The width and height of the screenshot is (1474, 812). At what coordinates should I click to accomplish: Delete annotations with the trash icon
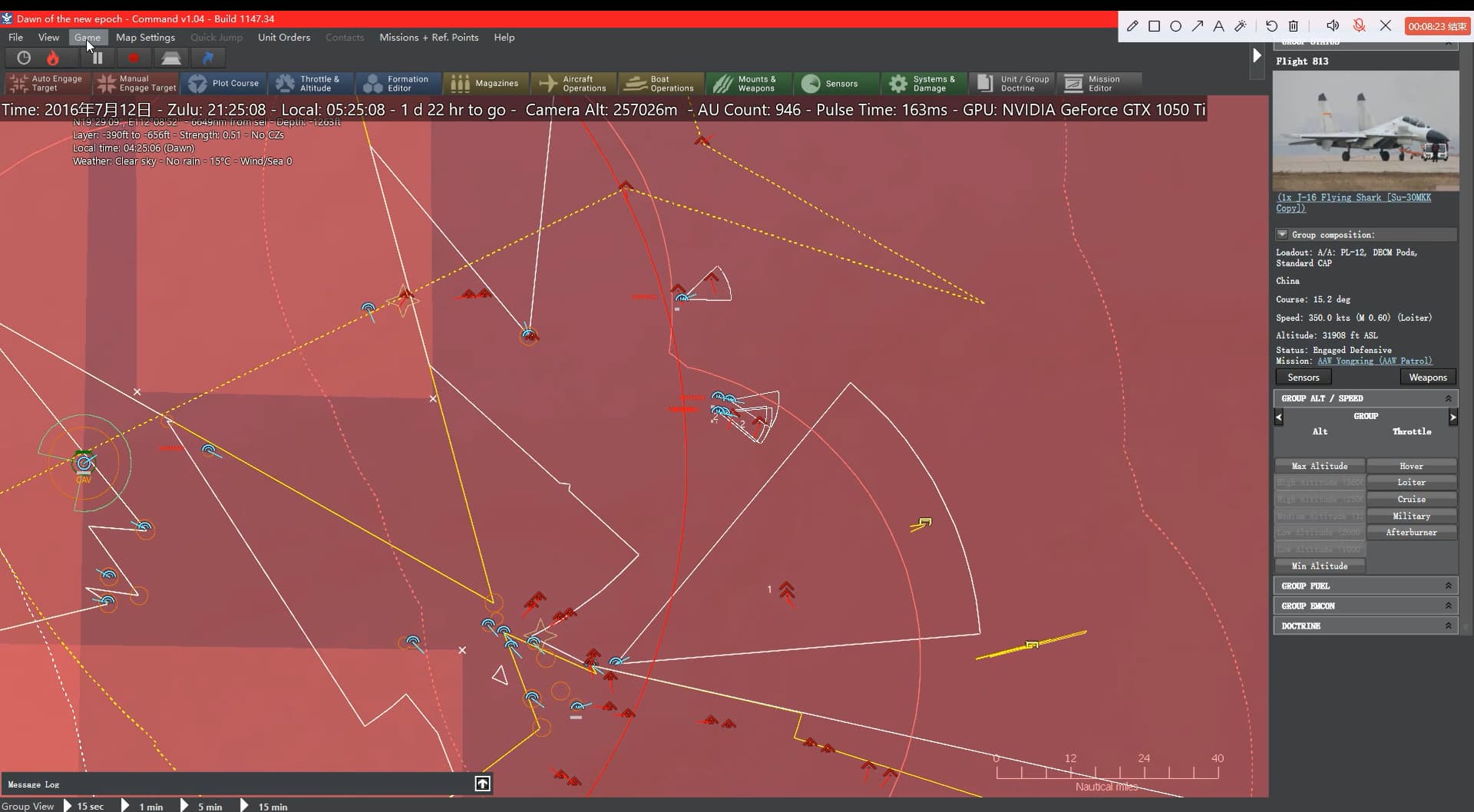coord(1293,26)
